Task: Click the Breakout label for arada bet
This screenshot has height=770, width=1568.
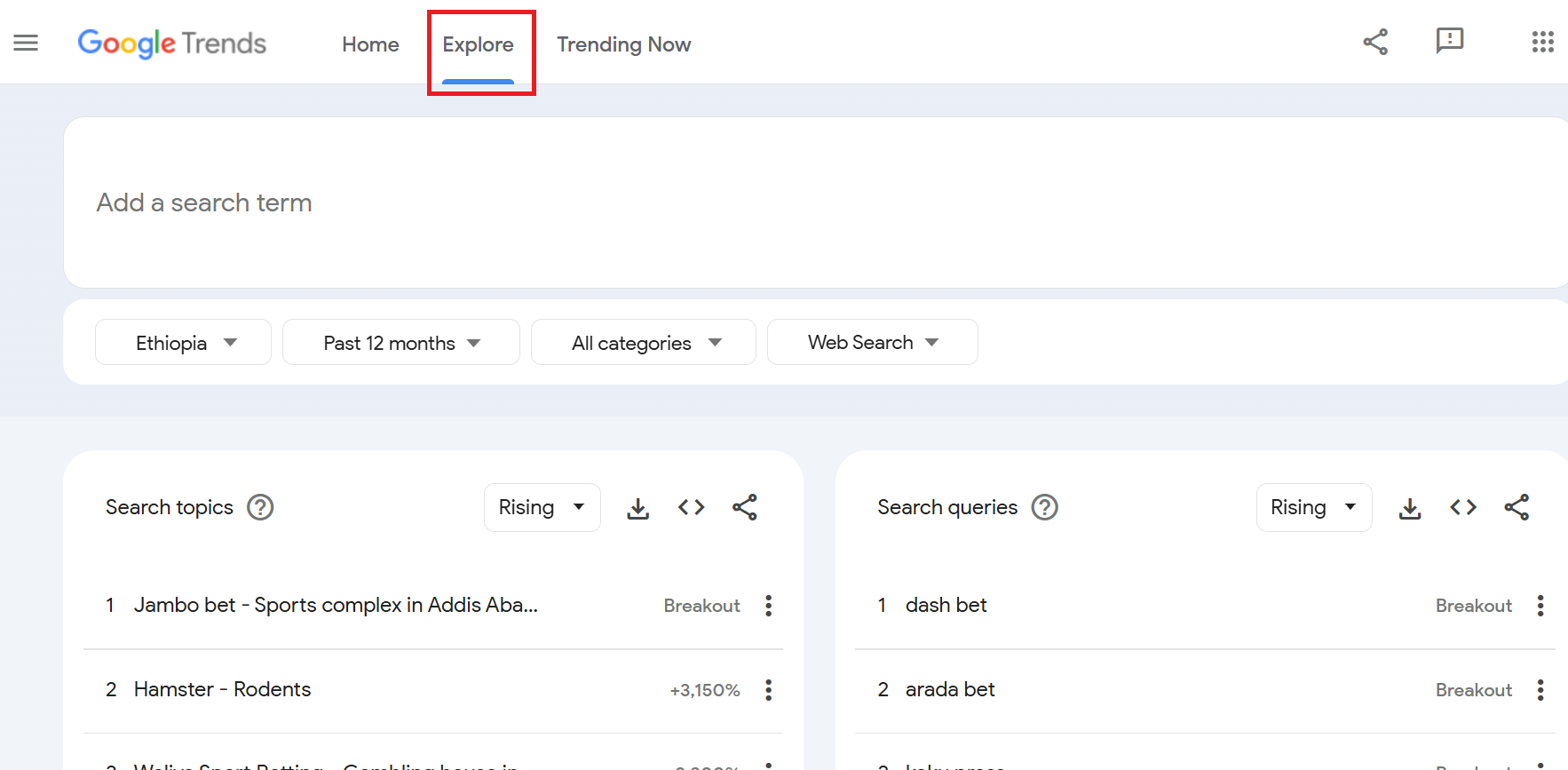Action: tap(1474, 690)
